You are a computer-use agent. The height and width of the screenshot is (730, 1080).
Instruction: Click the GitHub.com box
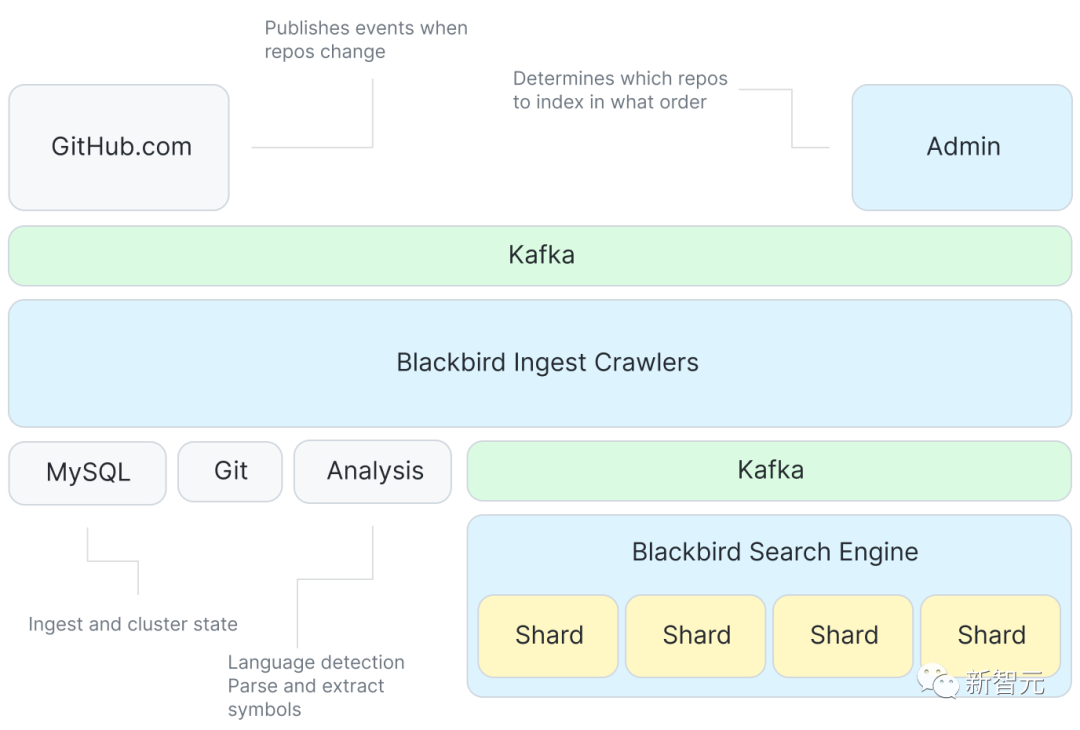pyautogui.click(x=119, y=147)
